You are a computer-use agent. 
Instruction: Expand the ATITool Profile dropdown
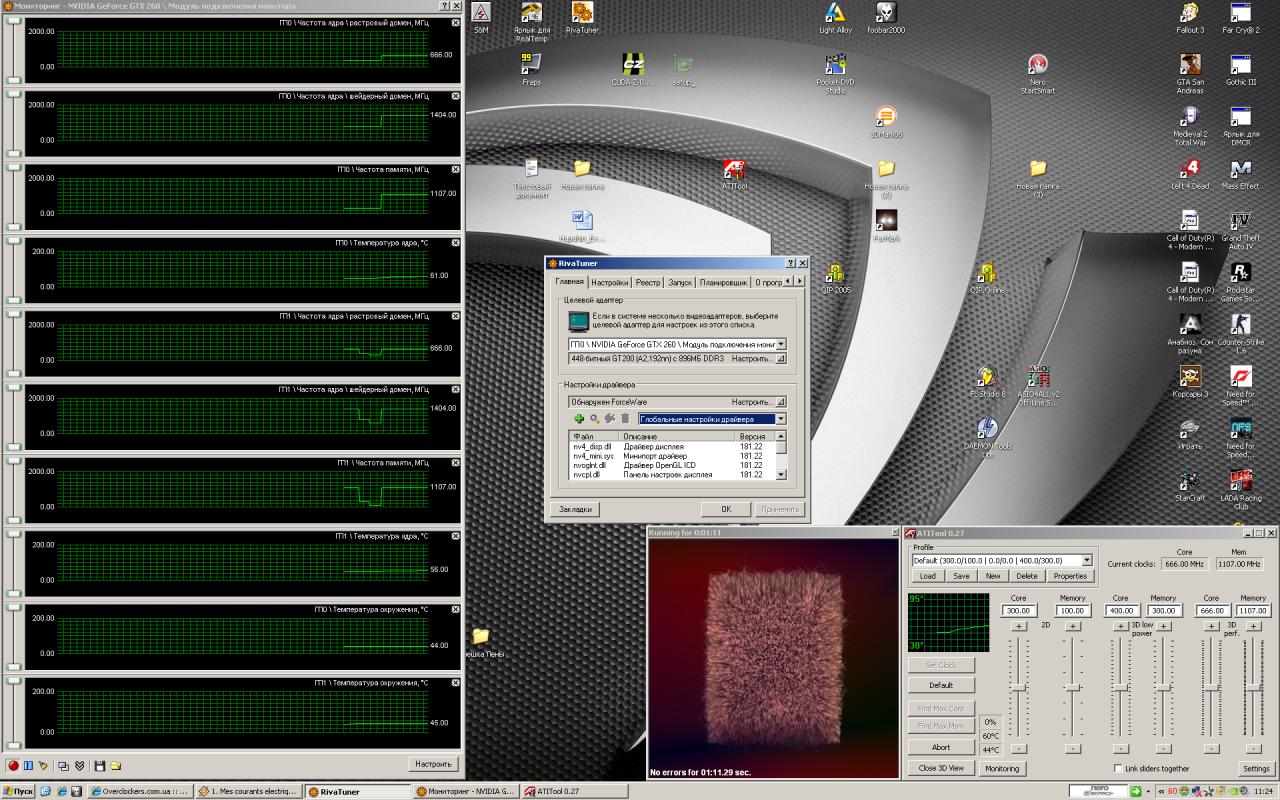click(1086, 560)
